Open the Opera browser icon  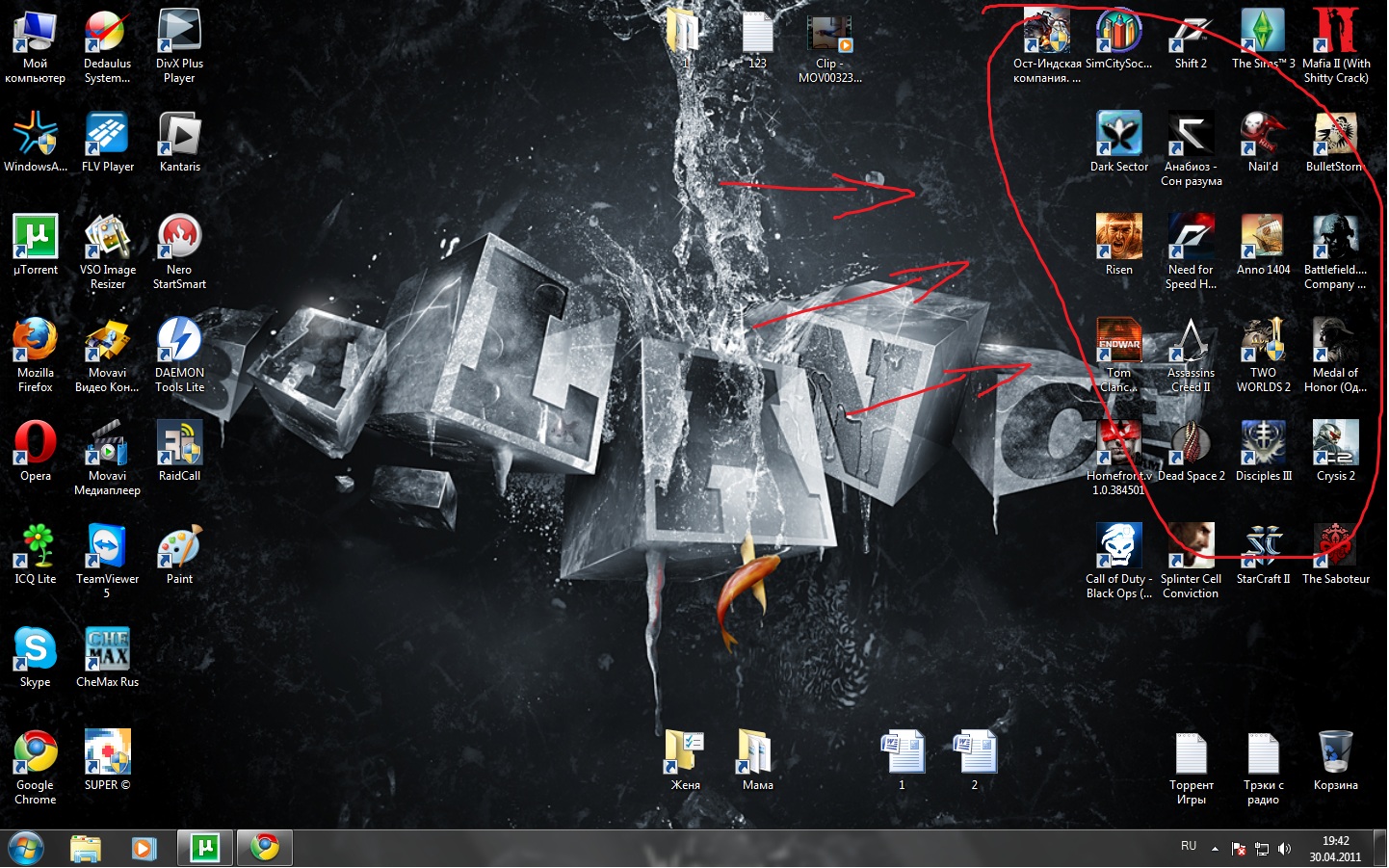click(x=36, y=452)
